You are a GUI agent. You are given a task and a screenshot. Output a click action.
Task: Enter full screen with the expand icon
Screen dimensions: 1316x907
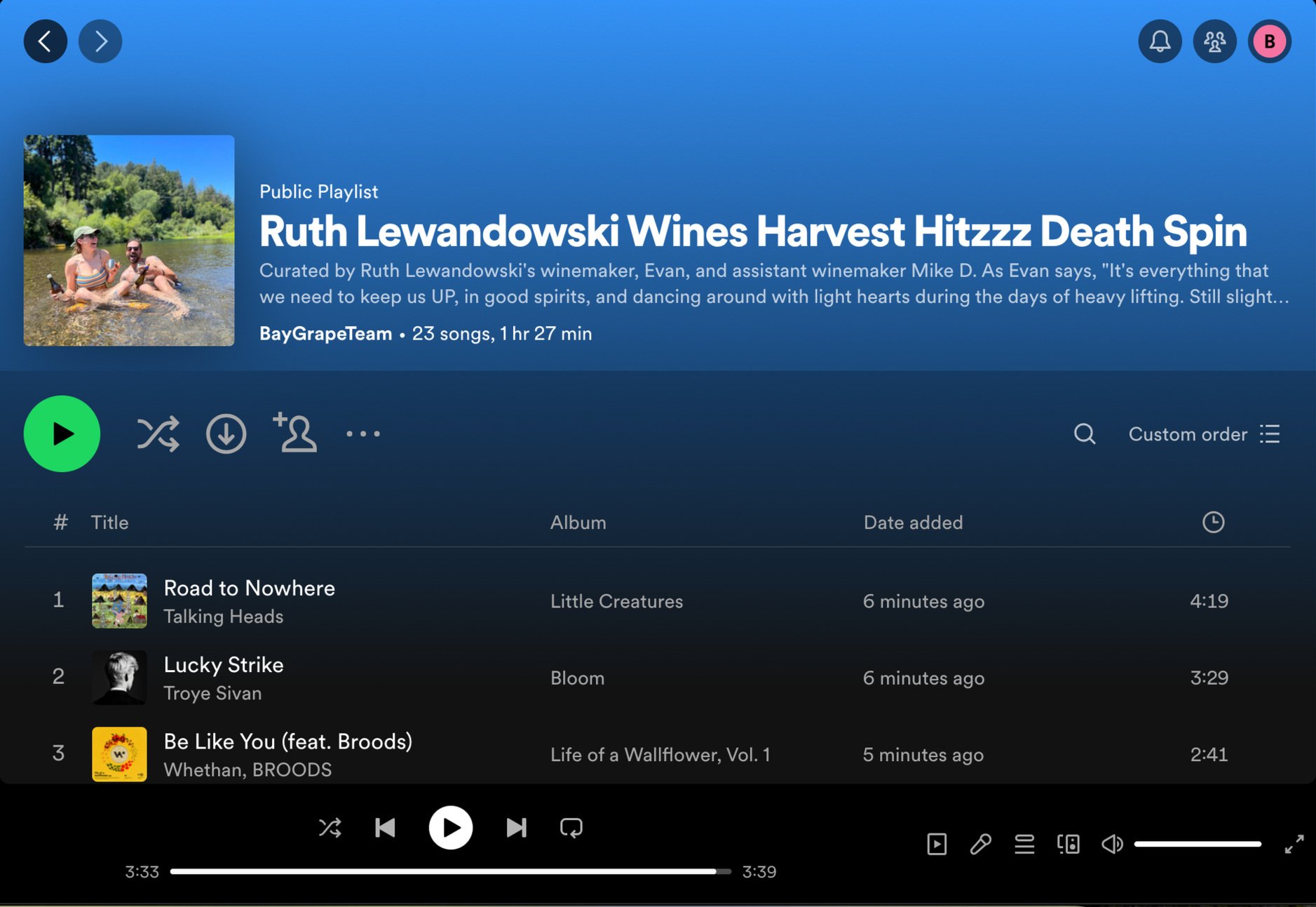coord(1294,844)
